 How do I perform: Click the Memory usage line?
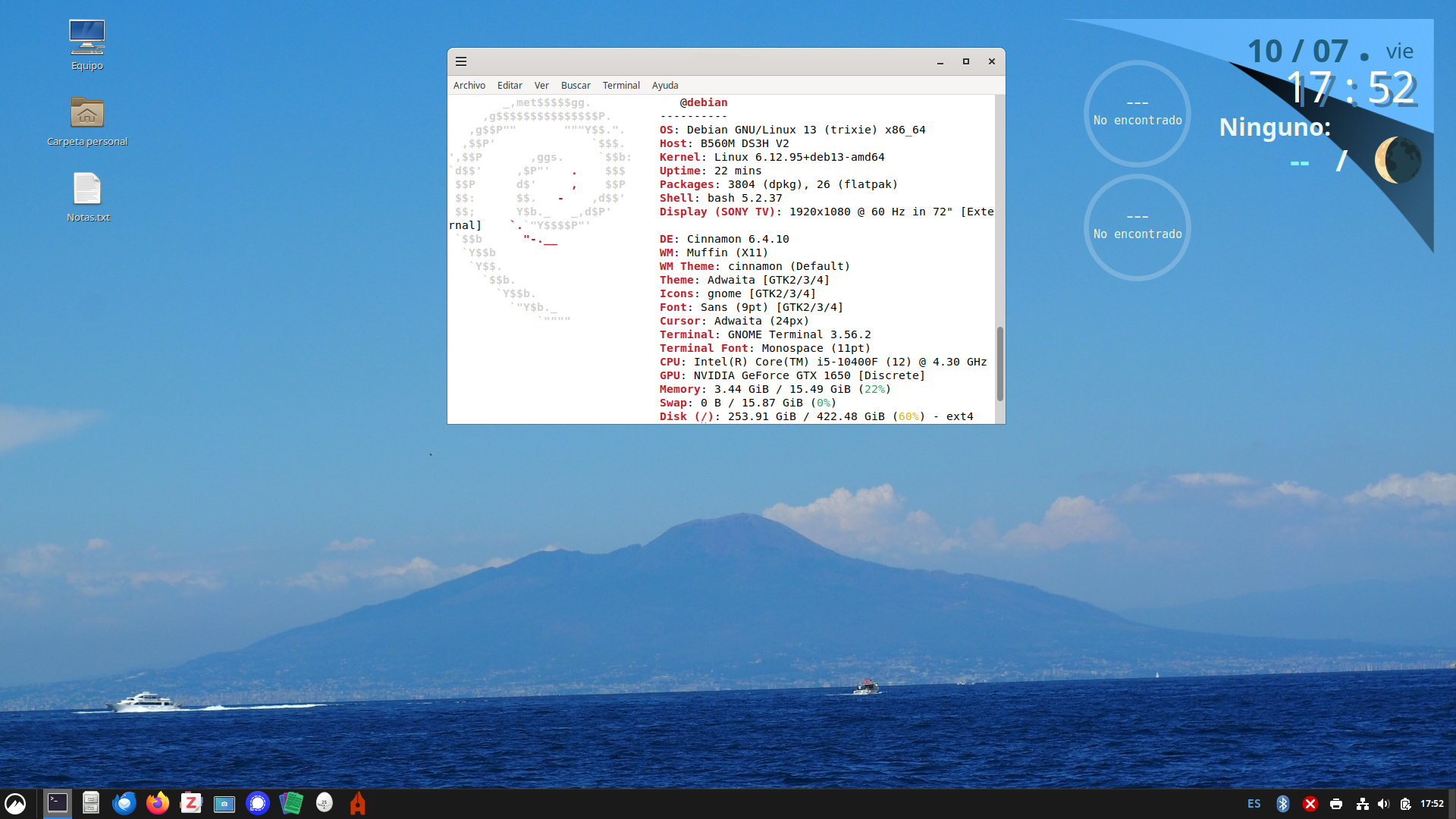pos(775,390)
